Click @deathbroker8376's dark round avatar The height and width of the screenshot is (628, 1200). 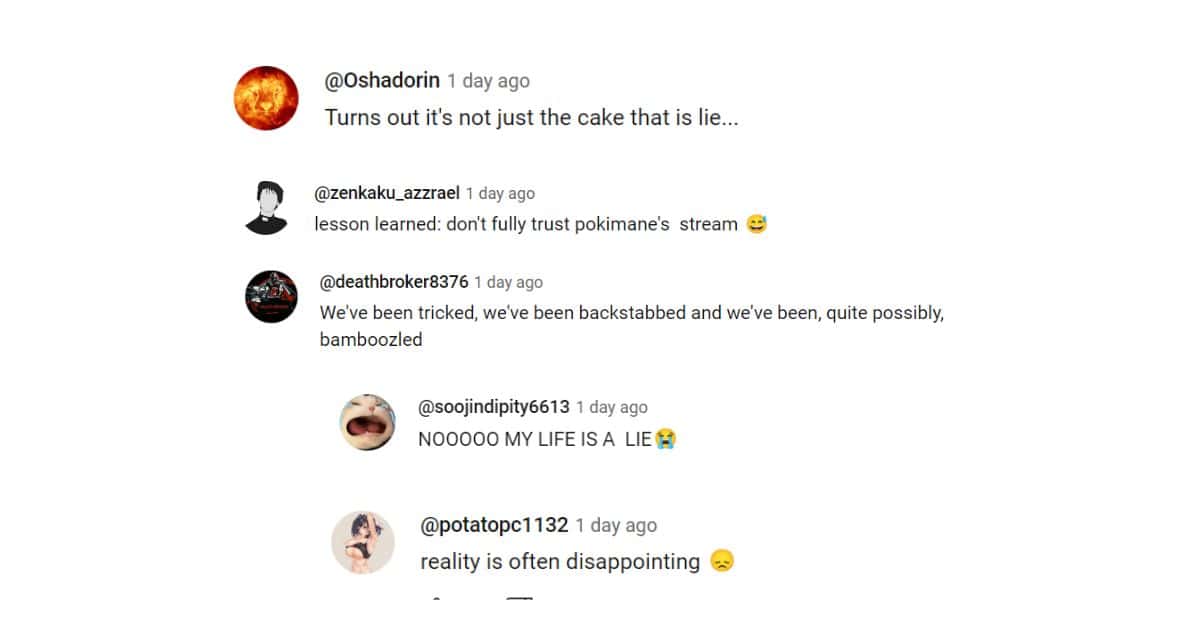coord(271,296)
